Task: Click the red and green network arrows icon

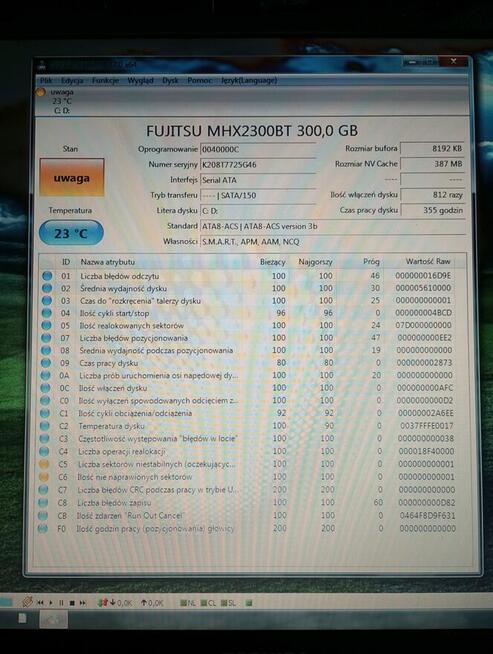Action: (x=103, y=603)
